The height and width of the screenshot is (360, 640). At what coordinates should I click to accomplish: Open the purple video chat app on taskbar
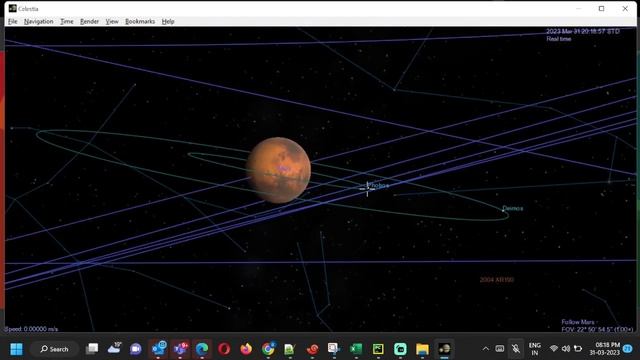(x=136, y=349)
